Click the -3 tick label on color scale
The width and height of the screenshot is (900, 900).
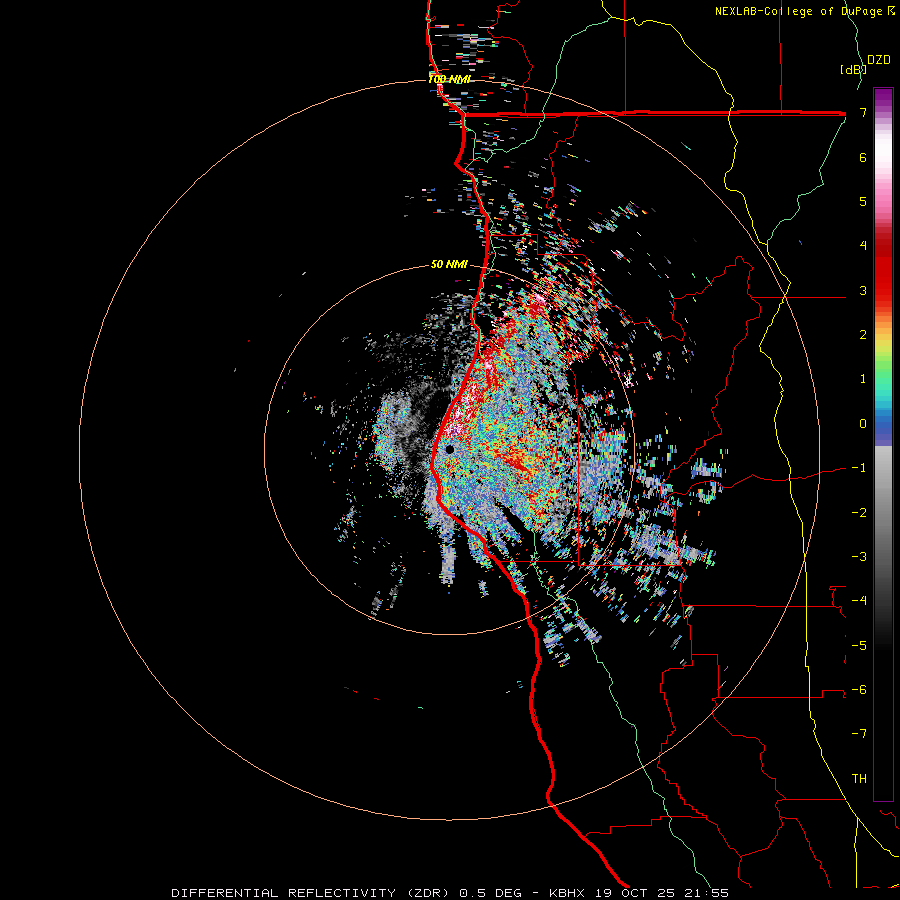[859, 557]
